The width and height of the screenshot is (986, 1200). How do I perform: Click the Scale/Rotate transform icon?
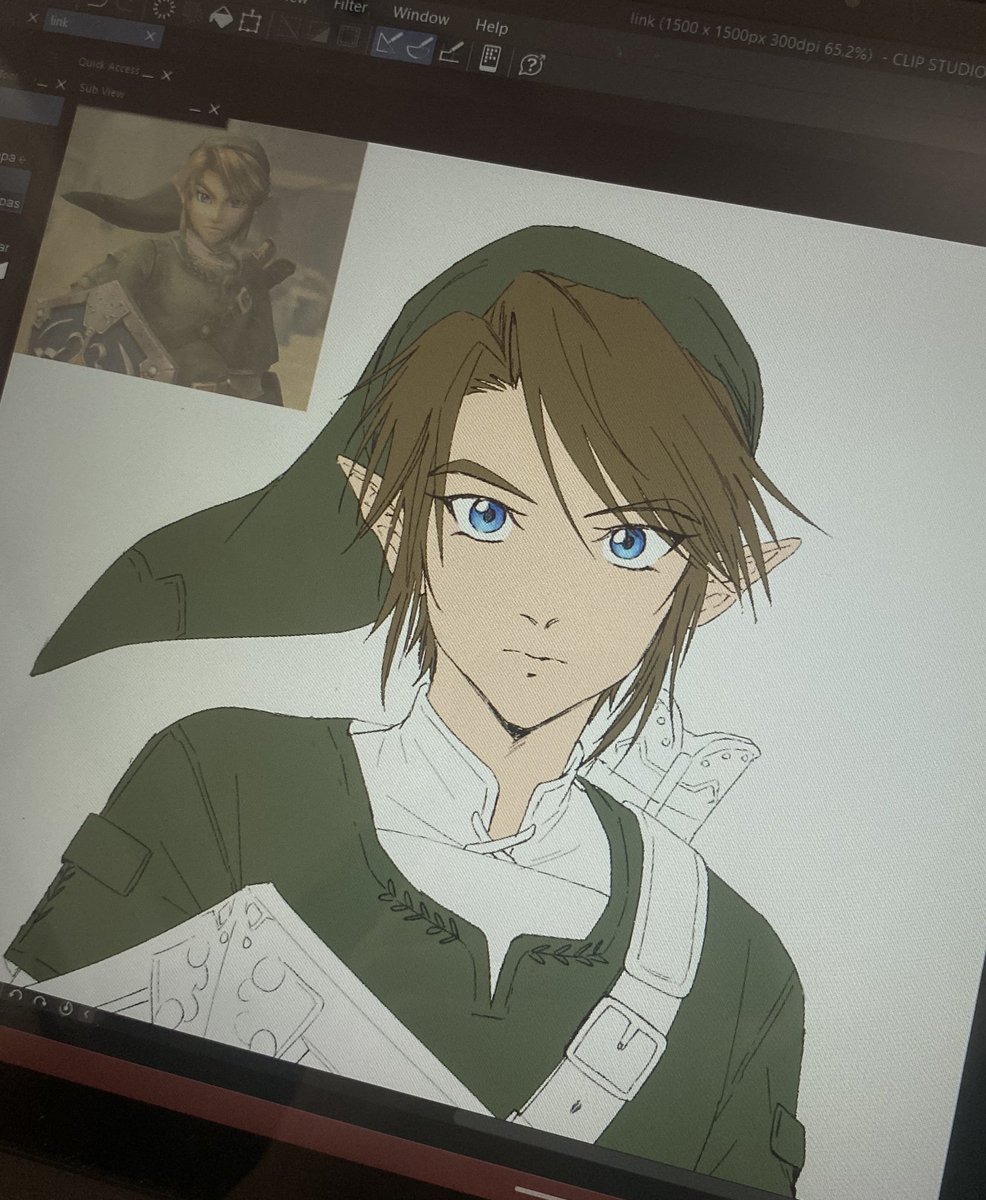(x=250, y=22)
